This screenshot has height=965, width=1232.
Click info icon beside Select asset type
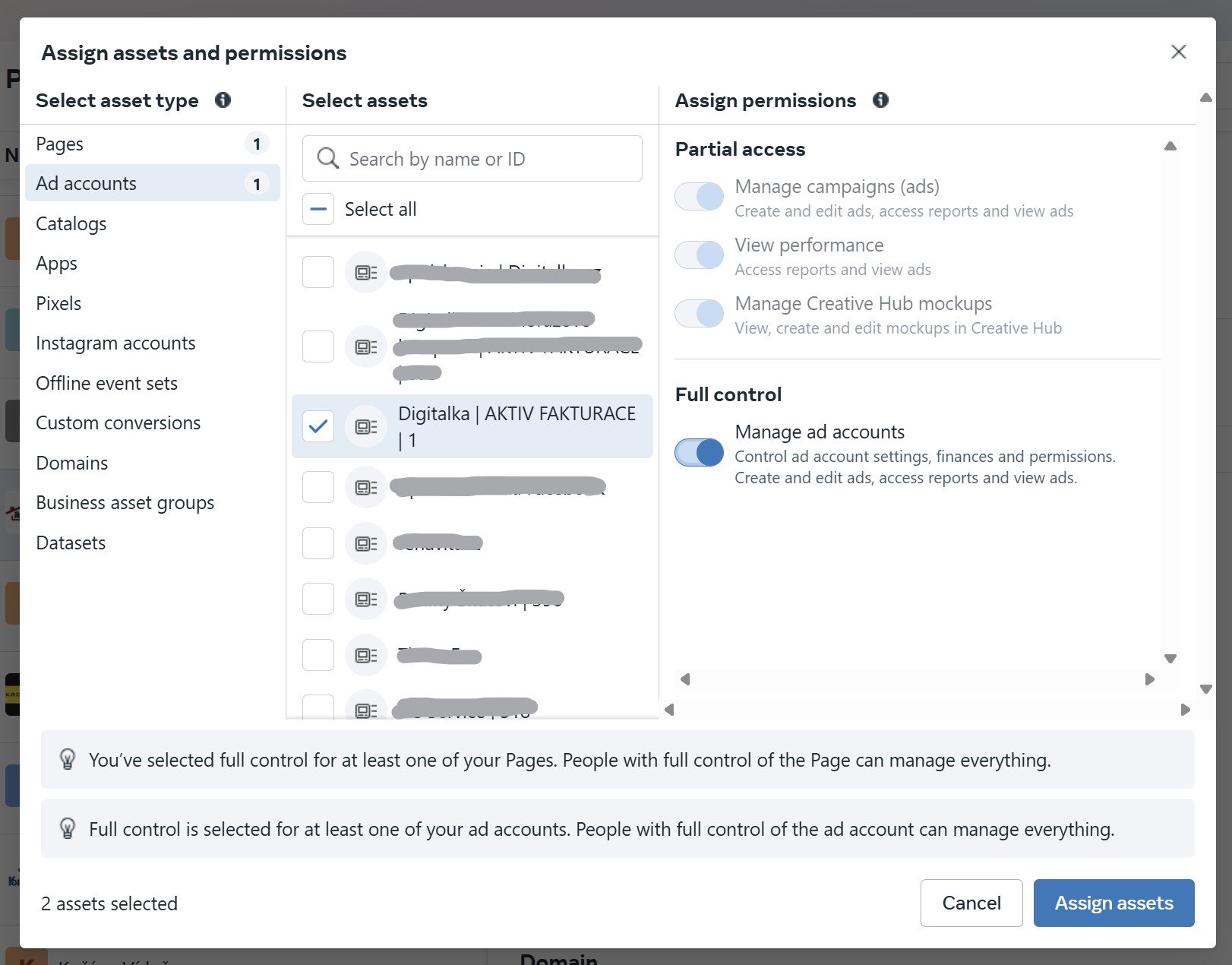[x=223, y=100]
